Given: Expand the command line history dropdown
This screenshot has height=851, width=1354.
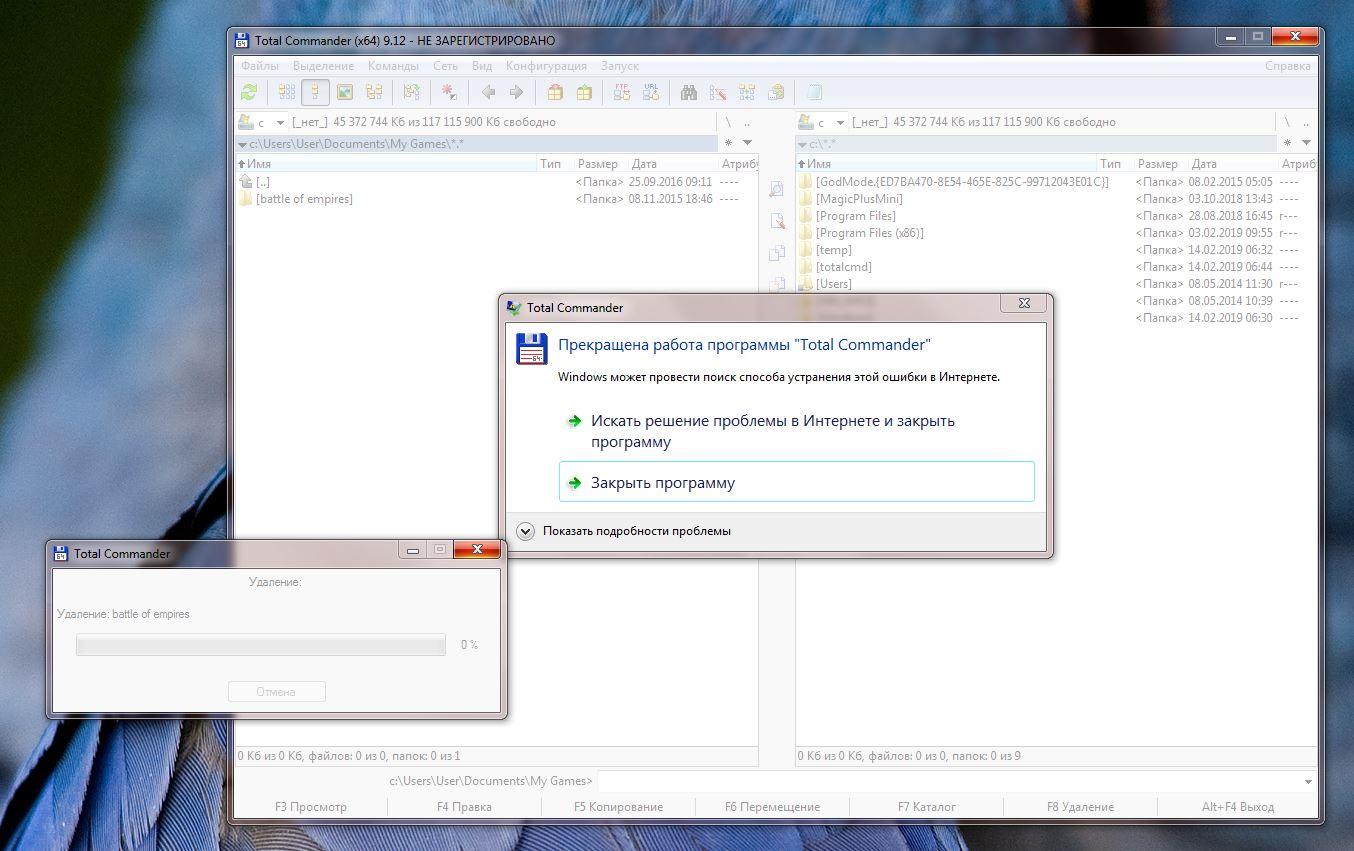Looking at the screenshot, I should pyautogui.click(x=1308, y=781).
